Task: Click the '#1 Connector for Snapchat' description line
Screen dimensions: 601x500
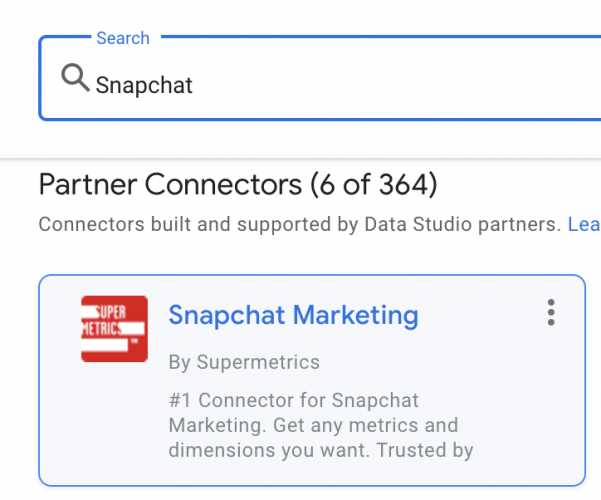Action: point(294,401)
